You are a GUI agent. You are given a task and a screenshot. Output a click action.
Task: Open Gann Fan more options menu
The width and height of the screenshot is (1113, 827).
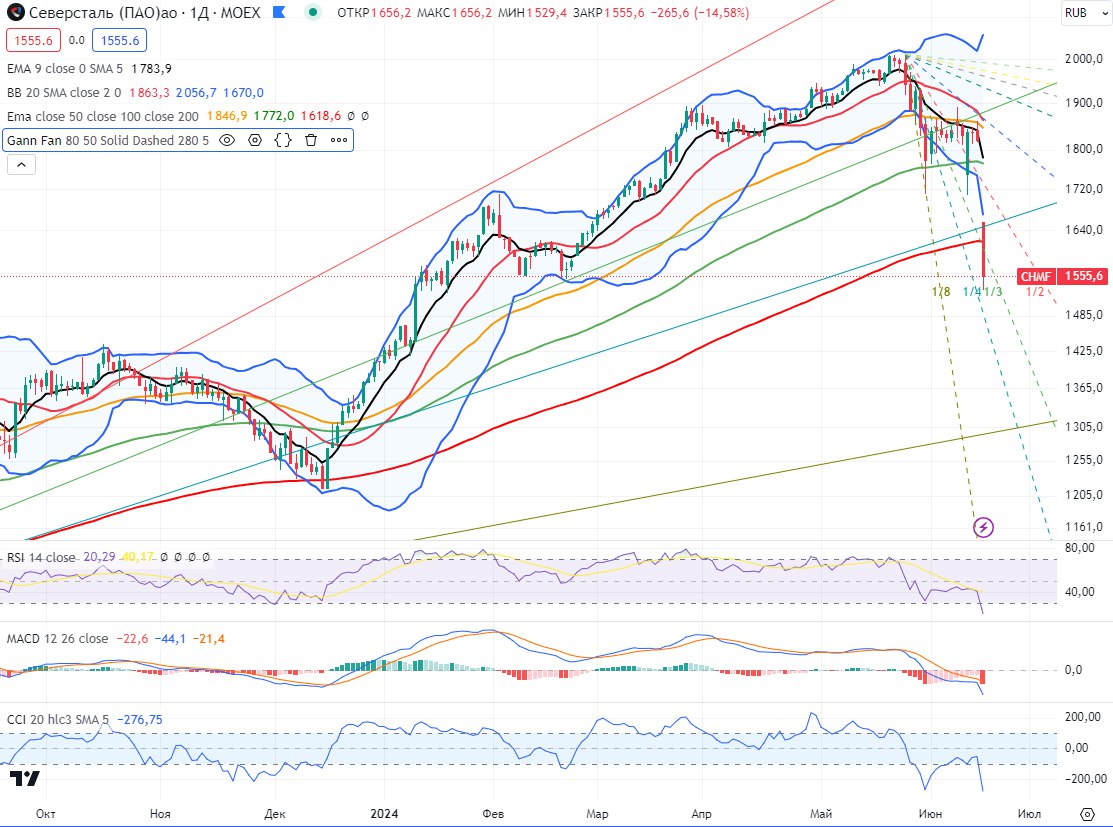[x=339, y=140]
